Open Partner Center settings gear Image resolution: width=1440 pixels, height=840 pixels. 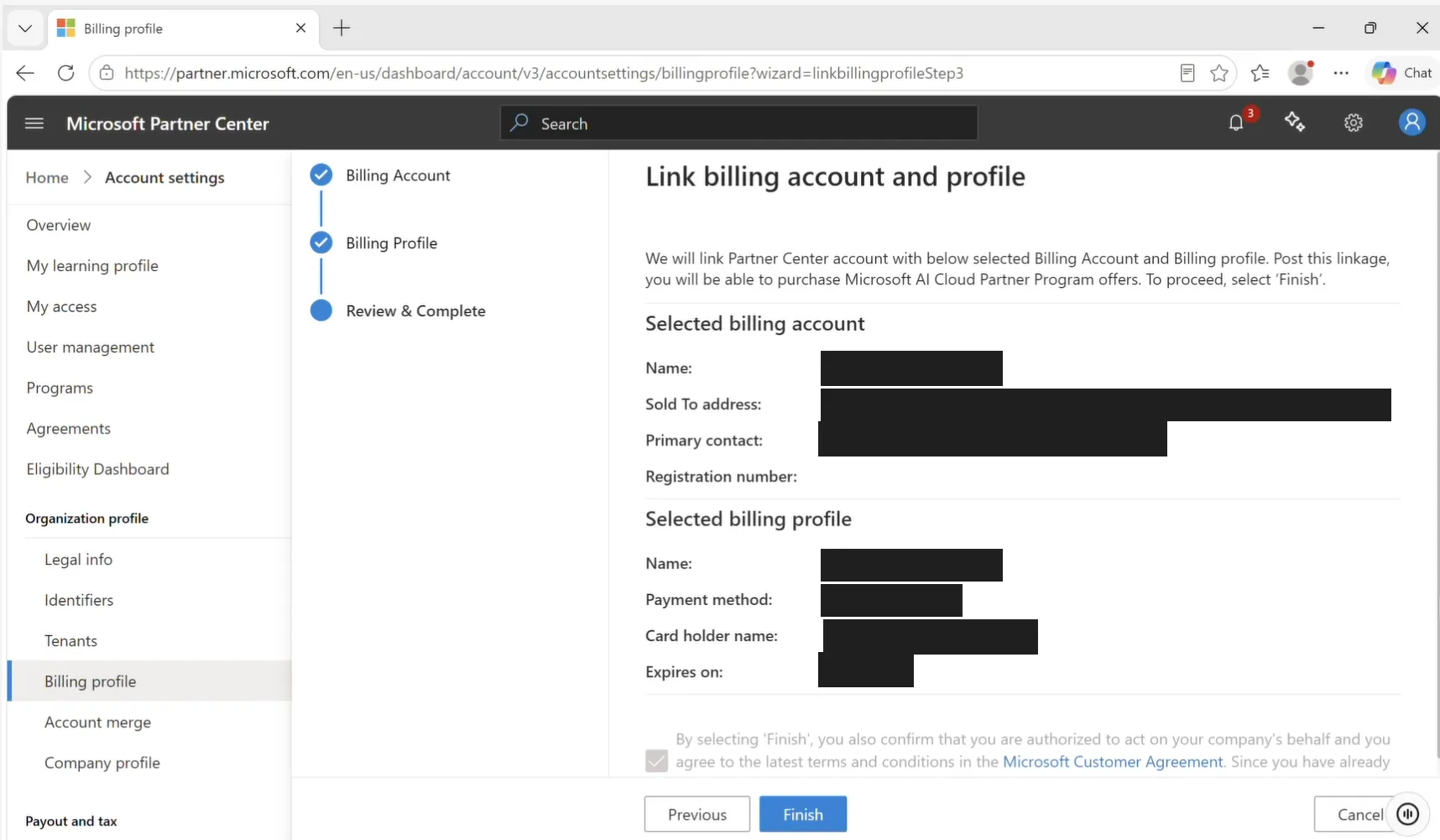click(x=1354, y=123)
